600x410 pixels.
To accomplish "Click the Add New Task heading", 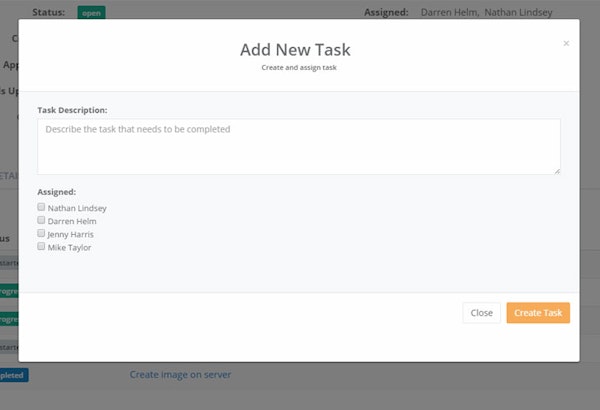I will coord(295,49).
